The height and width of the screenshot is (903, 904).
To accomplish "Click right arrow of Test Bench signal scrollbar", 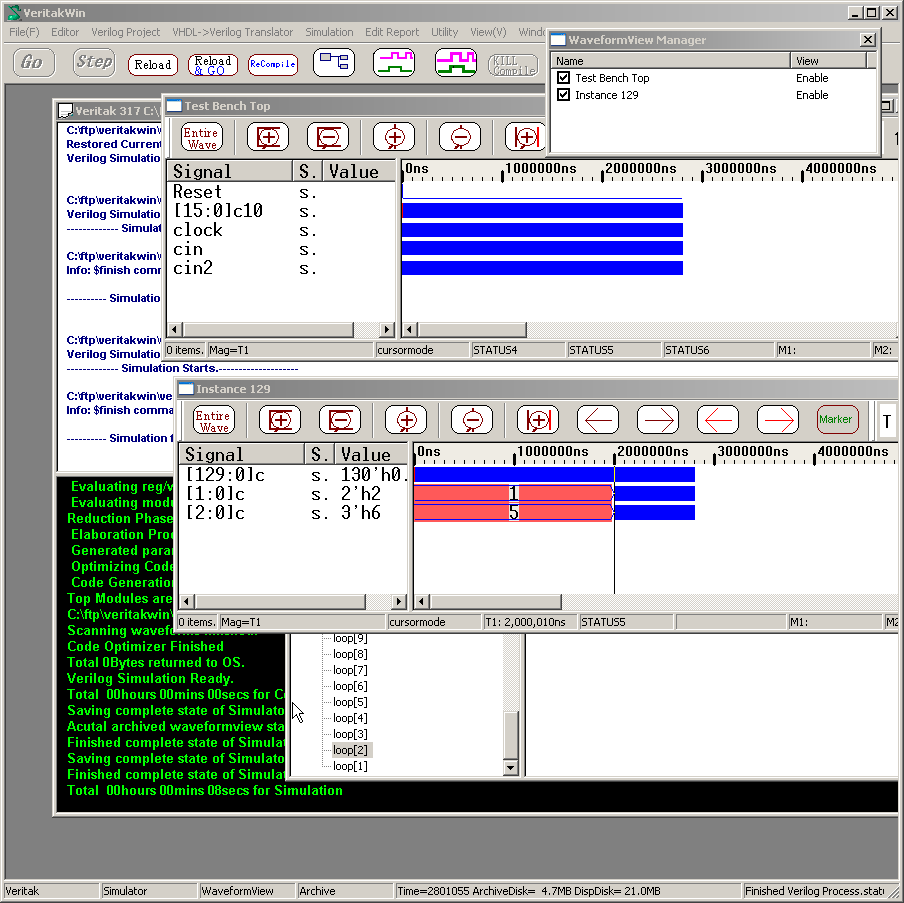I will 387,330.
